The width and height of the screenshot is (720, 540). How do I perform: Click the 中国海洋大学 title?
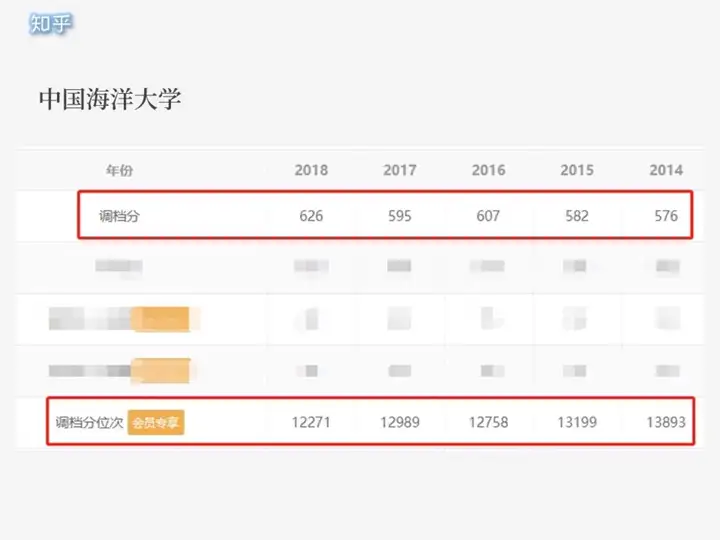110,99
